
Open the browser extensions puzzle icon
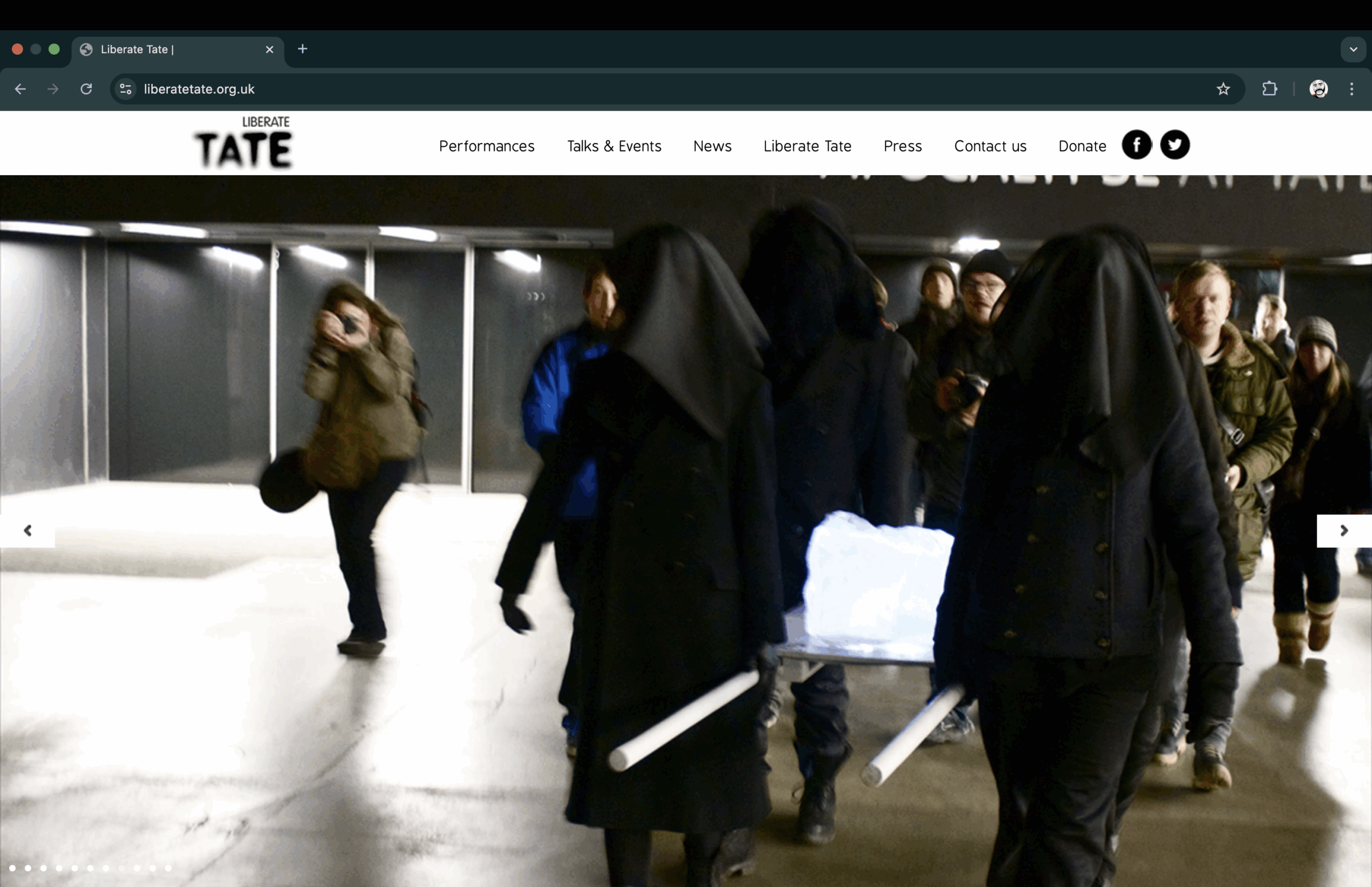(x=1270, y=89)
